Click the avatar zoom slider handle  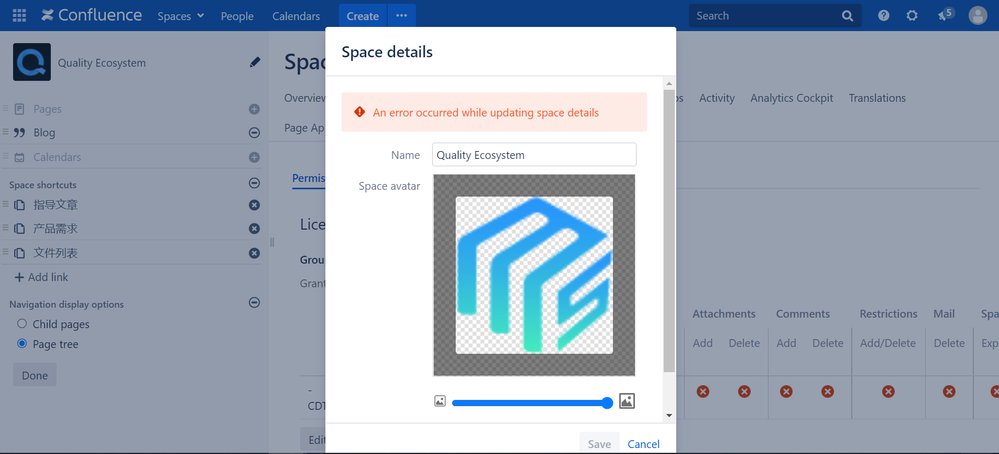(x=607, y=402)
